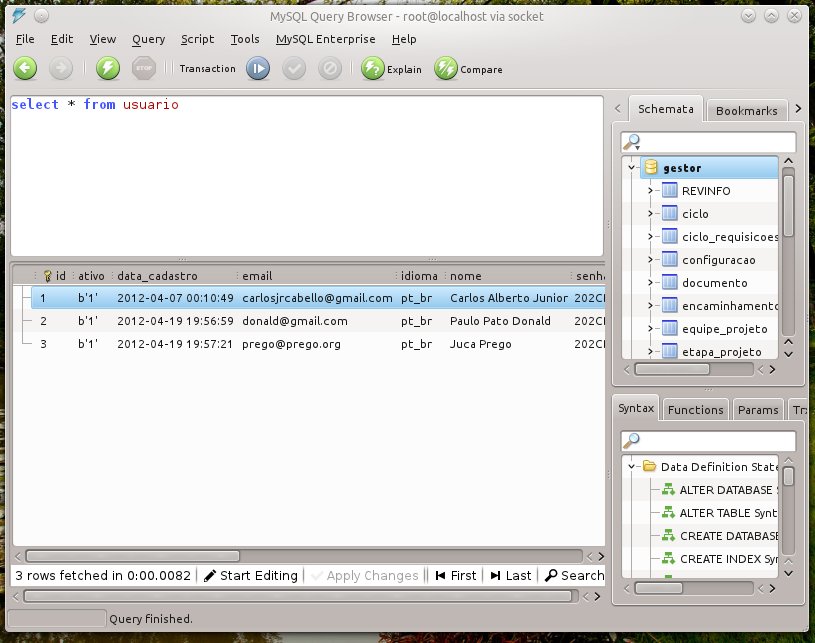
Task: Switch to the Bookmarks tab
Action: (x=746, y=111)
